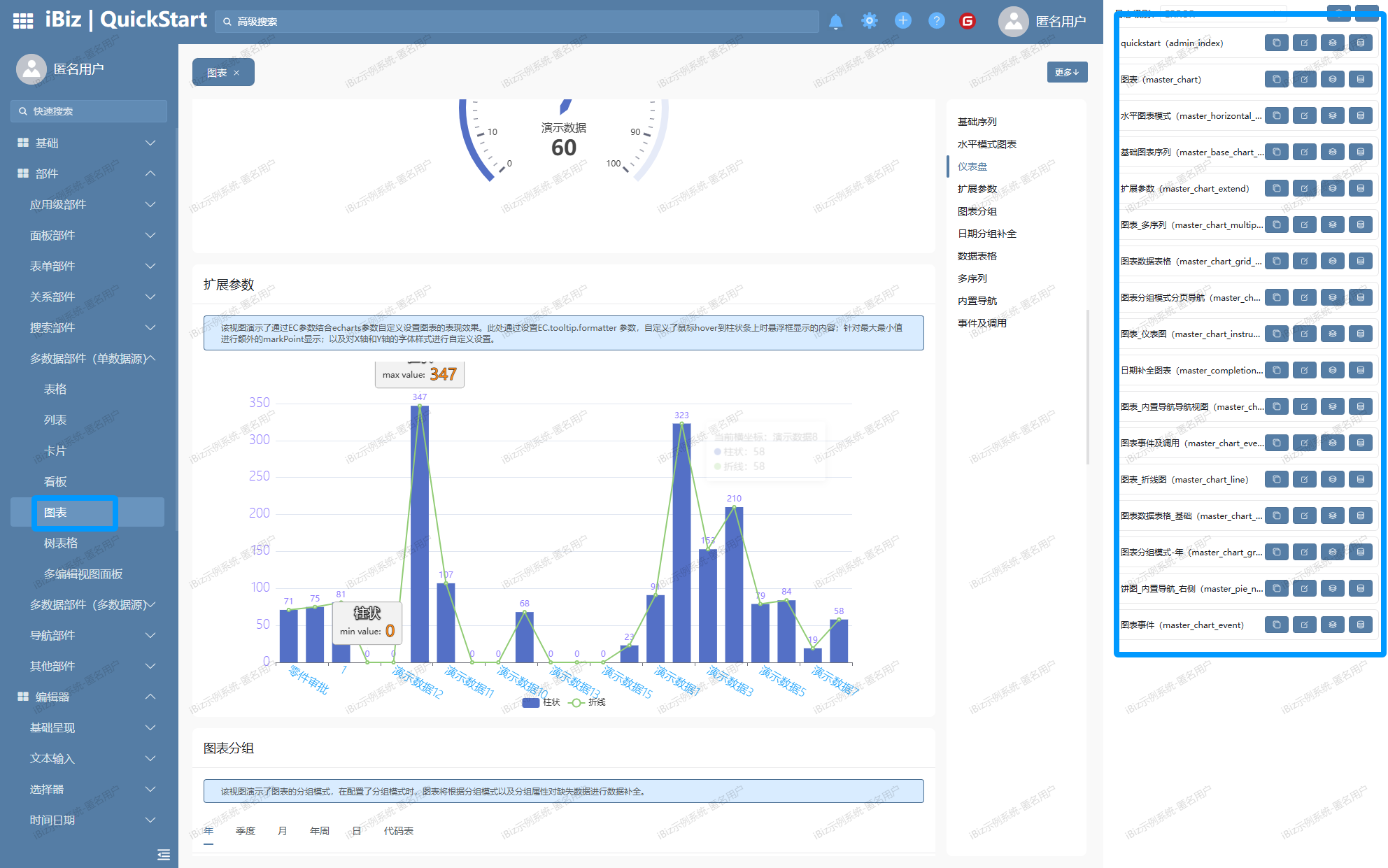The width and height of the screenshot is (1388, 868).
Task: Click copy icon for quickstart (admin_index)
Action: (1276, 43)
